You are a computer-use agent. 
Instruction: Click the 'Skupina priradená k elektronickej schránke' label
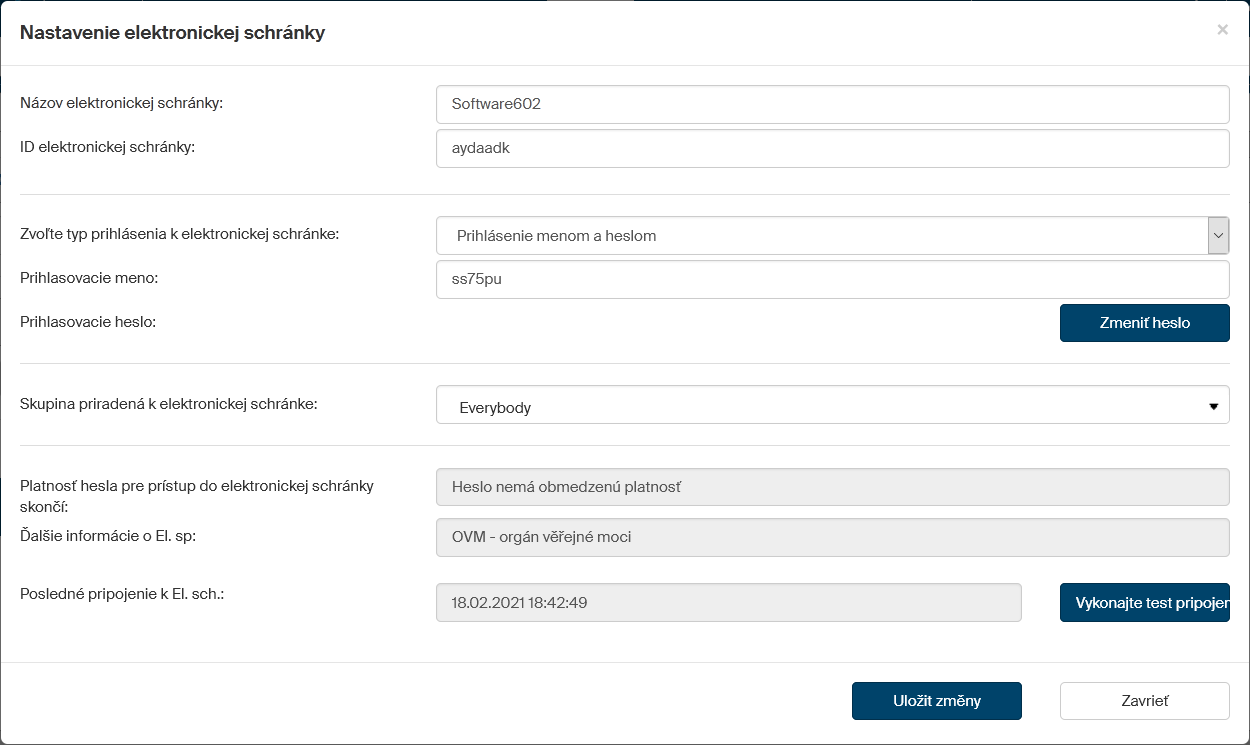pyautogui.click(x=168, y=404)
